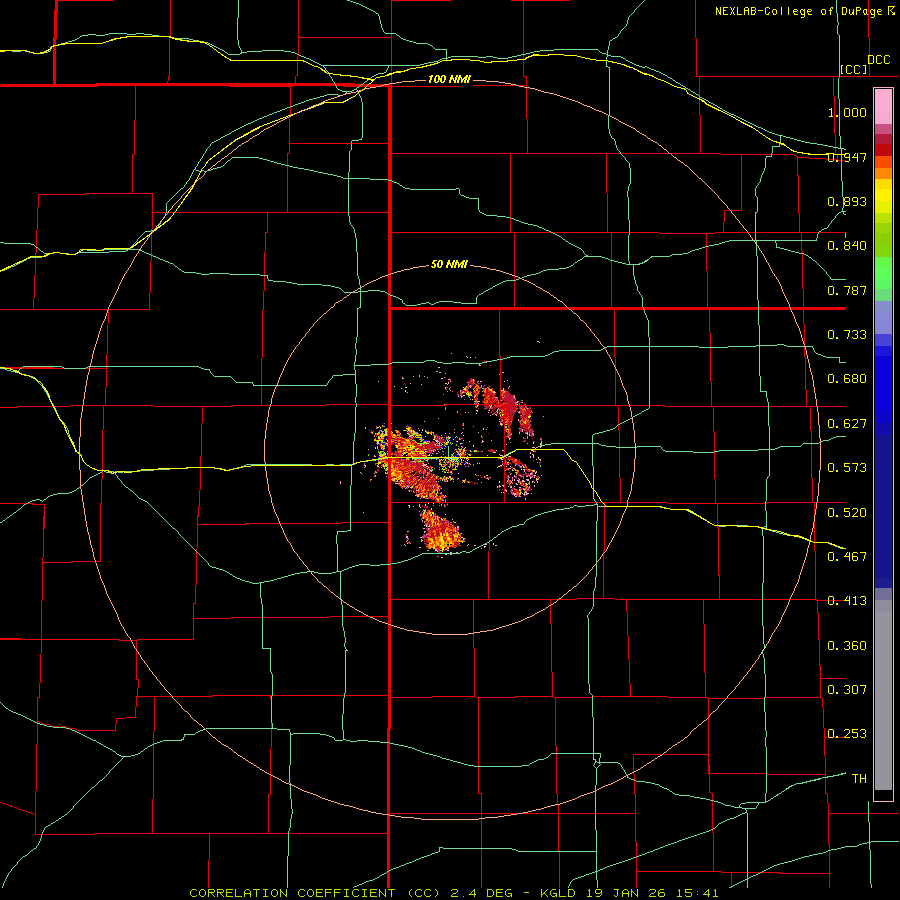Select the 0.627 value on the color scale

tap(847, 423)
